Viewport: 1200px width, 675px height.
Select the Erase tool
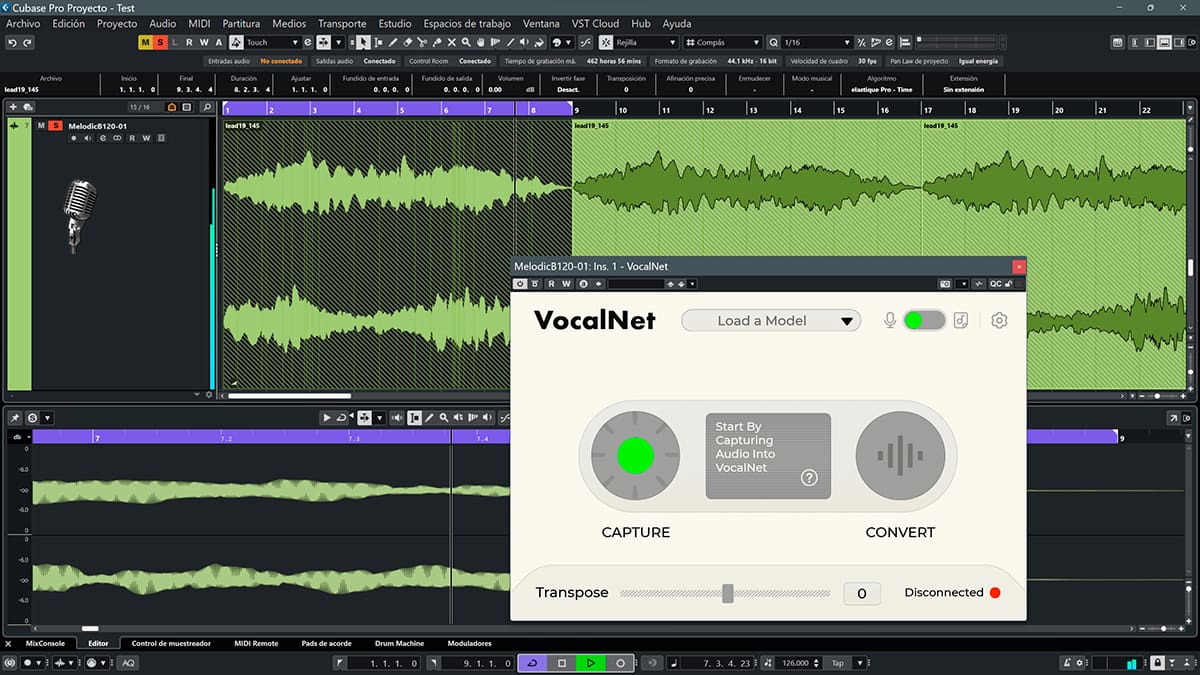(x=408, y=43)
